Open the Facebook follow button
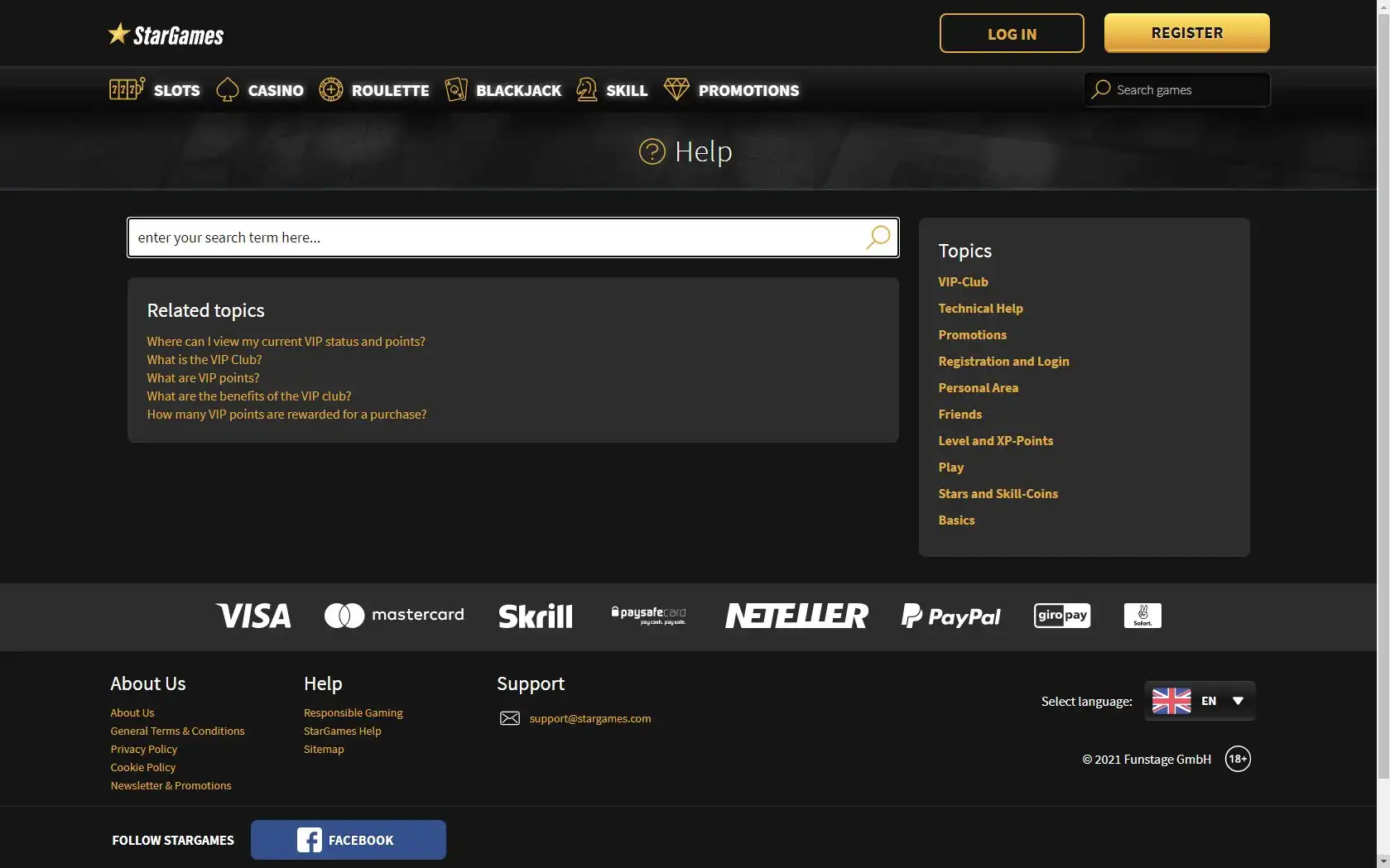 pyautogui.click(x=348, y=840)
